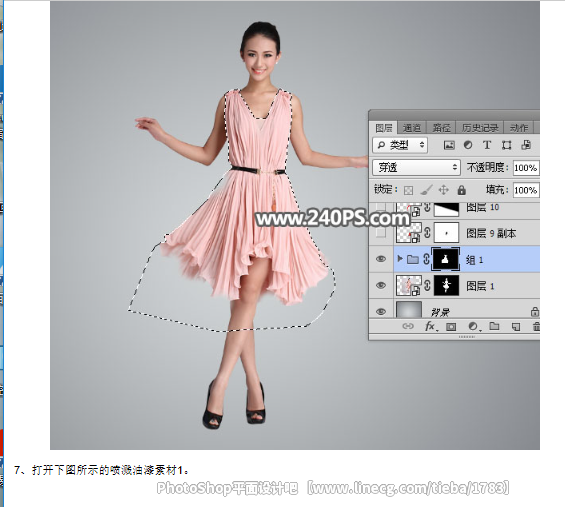Click the delete layer trash icon

tap(536, 326)
